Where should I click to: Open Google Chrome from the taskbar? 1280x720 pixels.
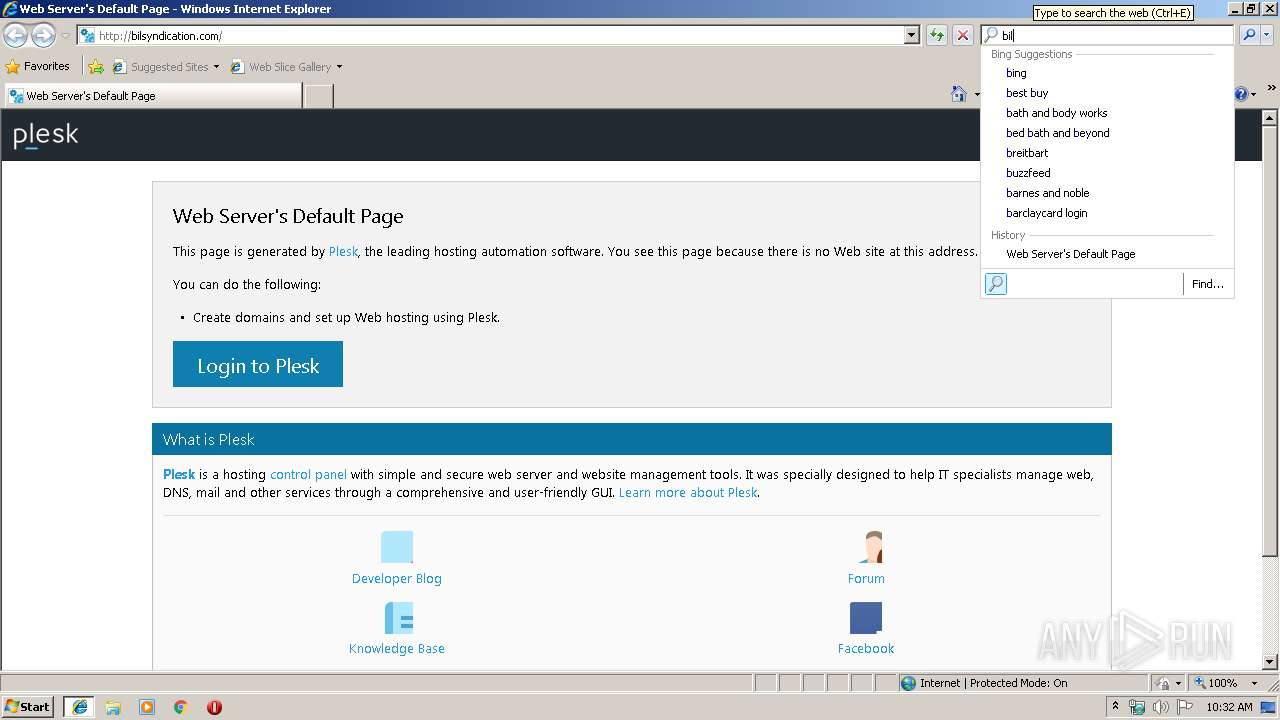coord(181,707)
